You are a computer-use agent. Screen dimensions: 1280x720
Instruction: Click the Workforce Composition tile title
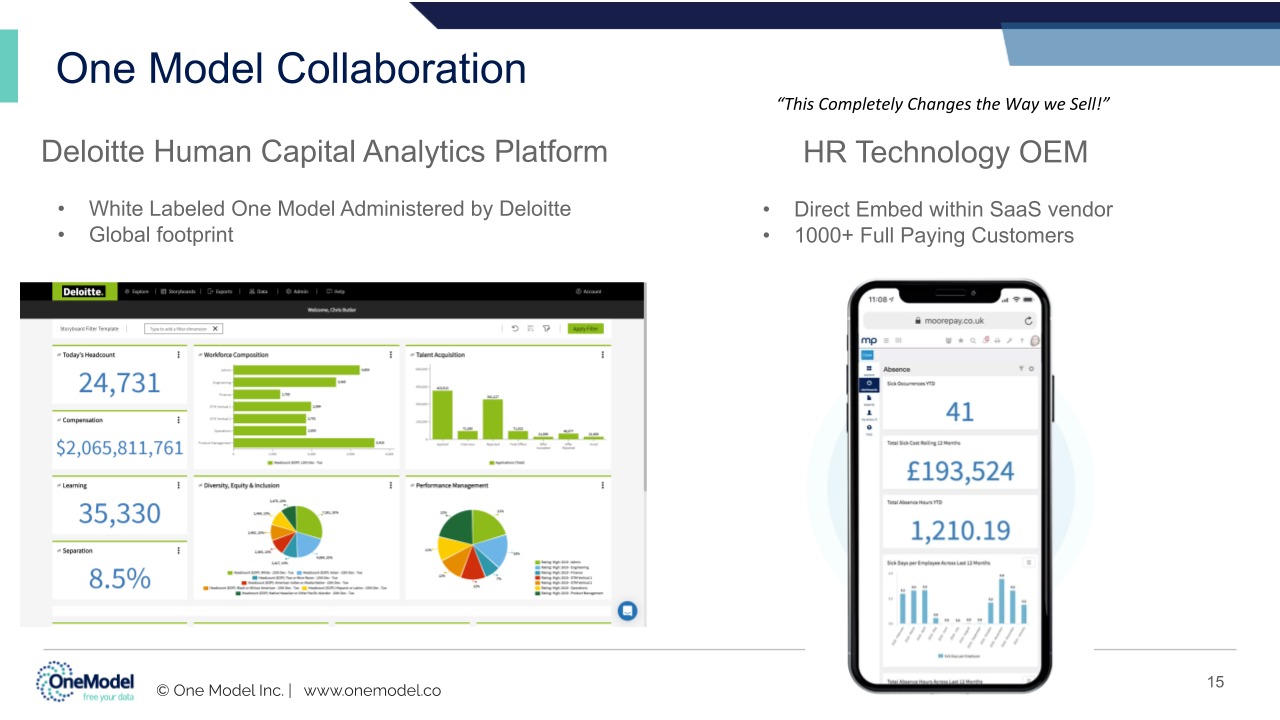coord(234,355)
